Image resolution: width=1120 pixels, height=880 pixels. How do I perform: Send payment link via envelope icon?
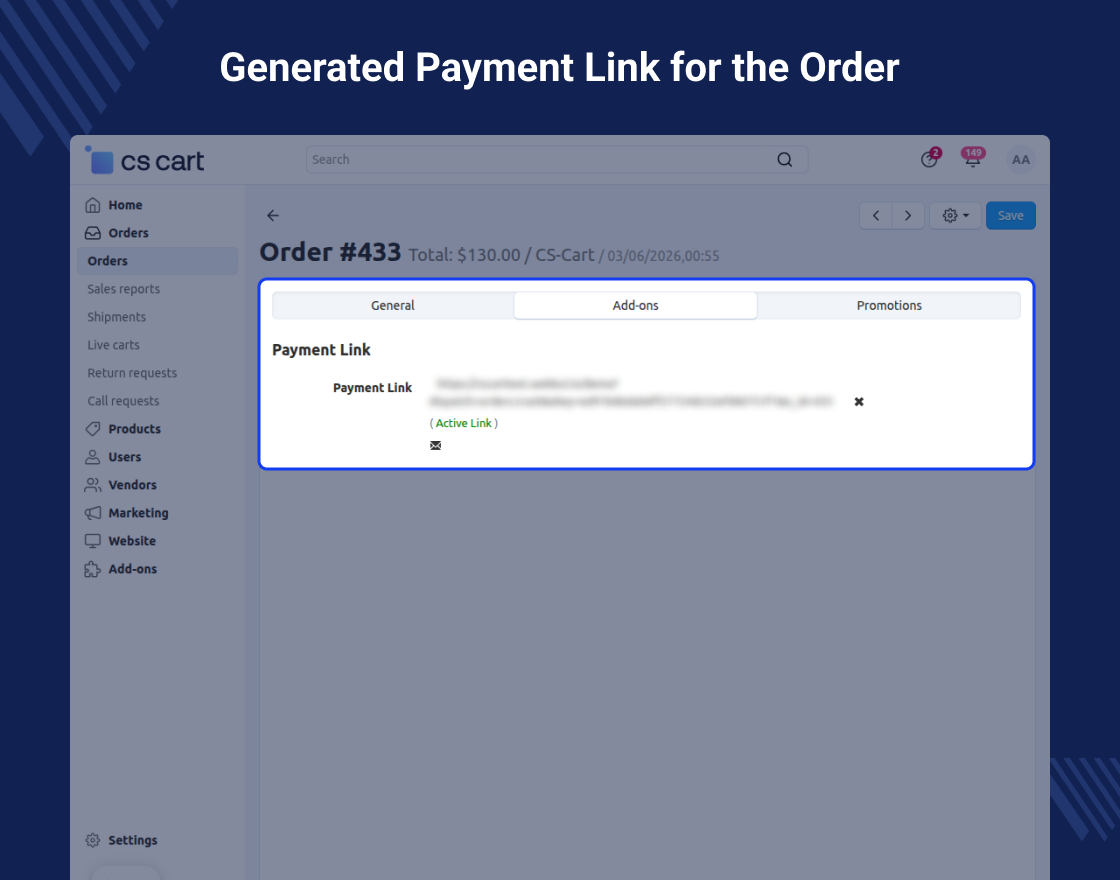(x=435, y=446)
